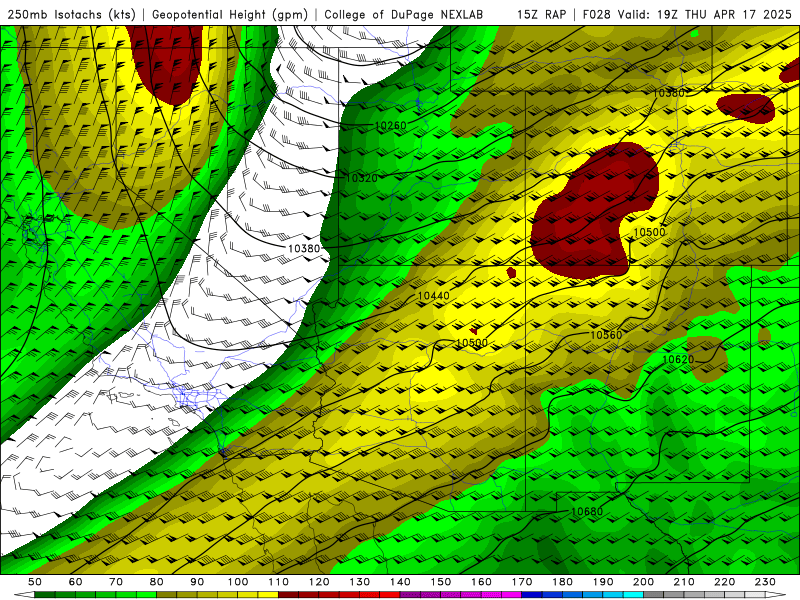Click the 200 value on the color scale
The image size is (800, 600).
tap(643, 582)
